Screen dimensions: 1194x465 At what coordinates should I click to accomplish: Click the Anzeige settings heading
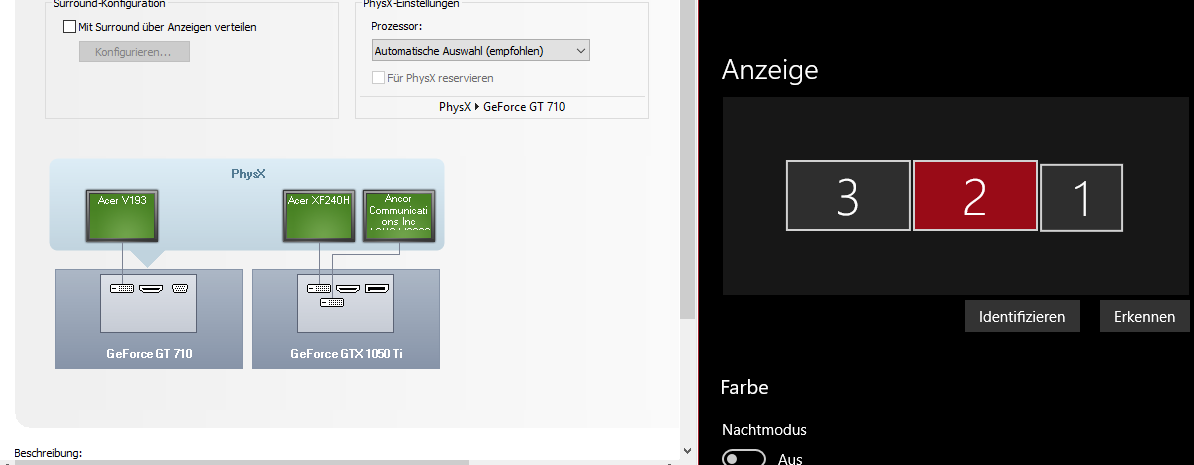click(x=770, y=69)
